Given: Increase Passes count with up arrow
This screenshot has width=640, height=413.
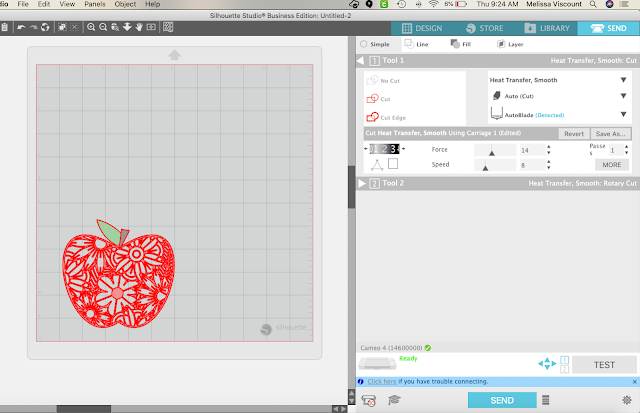Looking at the screenshot, I should (627, 147).
